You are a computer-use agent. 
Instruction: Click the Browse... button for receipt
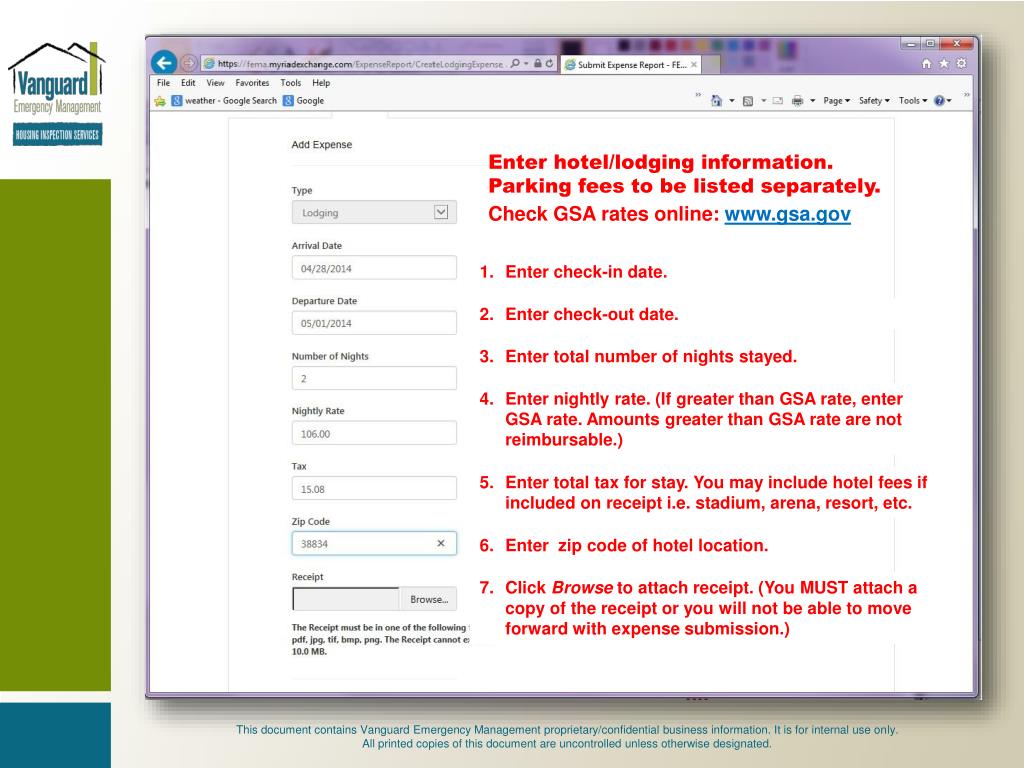[x=428, y=599]
